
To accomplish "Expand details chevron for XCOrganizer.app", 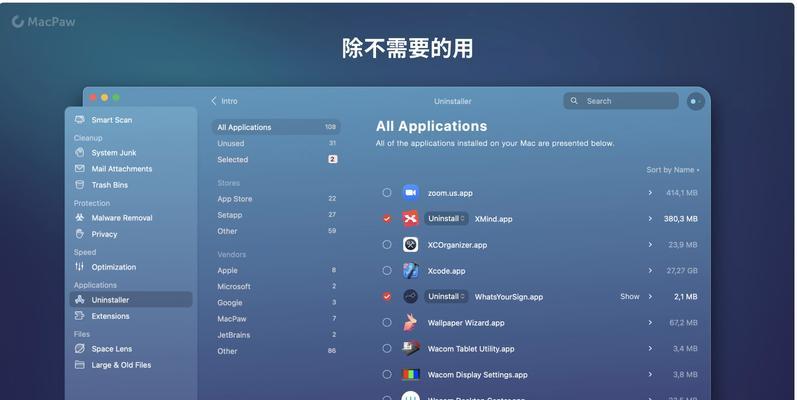I will coord(650,244).
